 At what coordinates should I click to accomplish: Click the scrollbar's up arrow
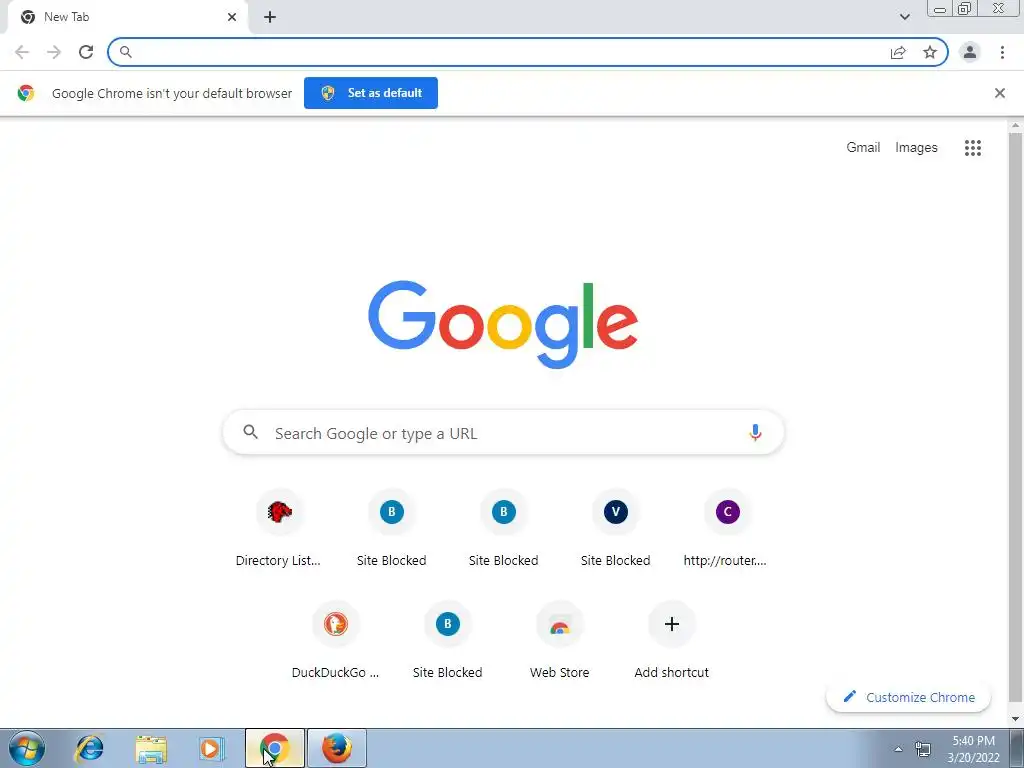click(x=1015, y=124)
